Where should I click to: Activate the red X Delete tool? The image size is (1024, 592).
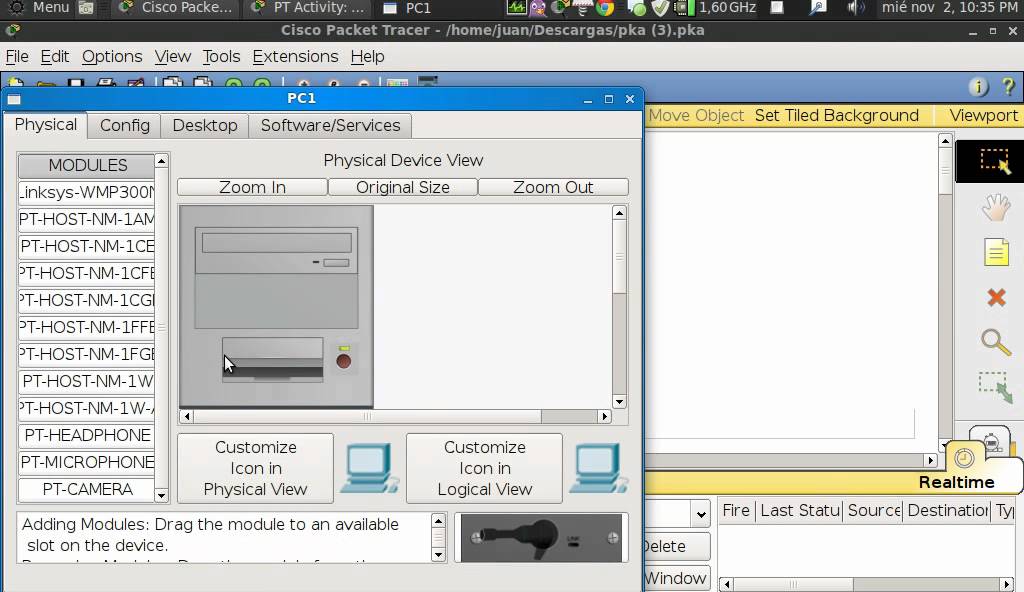pos(996,297)
